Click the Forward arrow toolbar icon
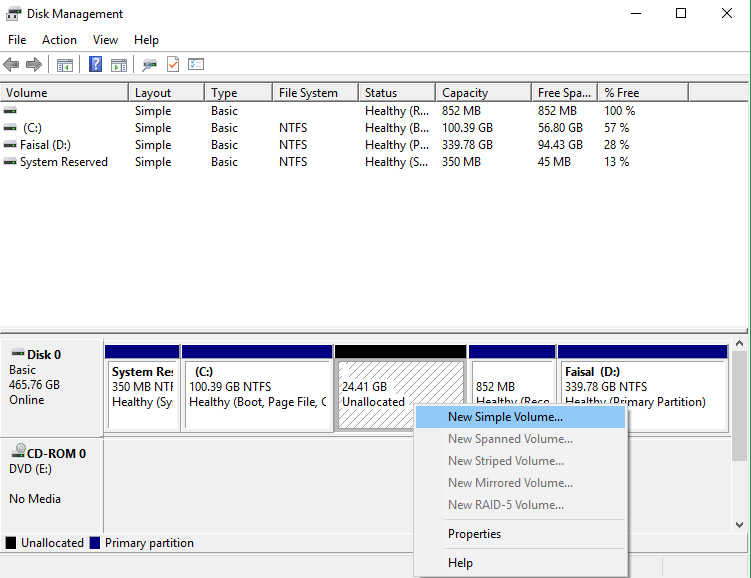The width and height of the screenshot is (751, 578). [33, 65]
